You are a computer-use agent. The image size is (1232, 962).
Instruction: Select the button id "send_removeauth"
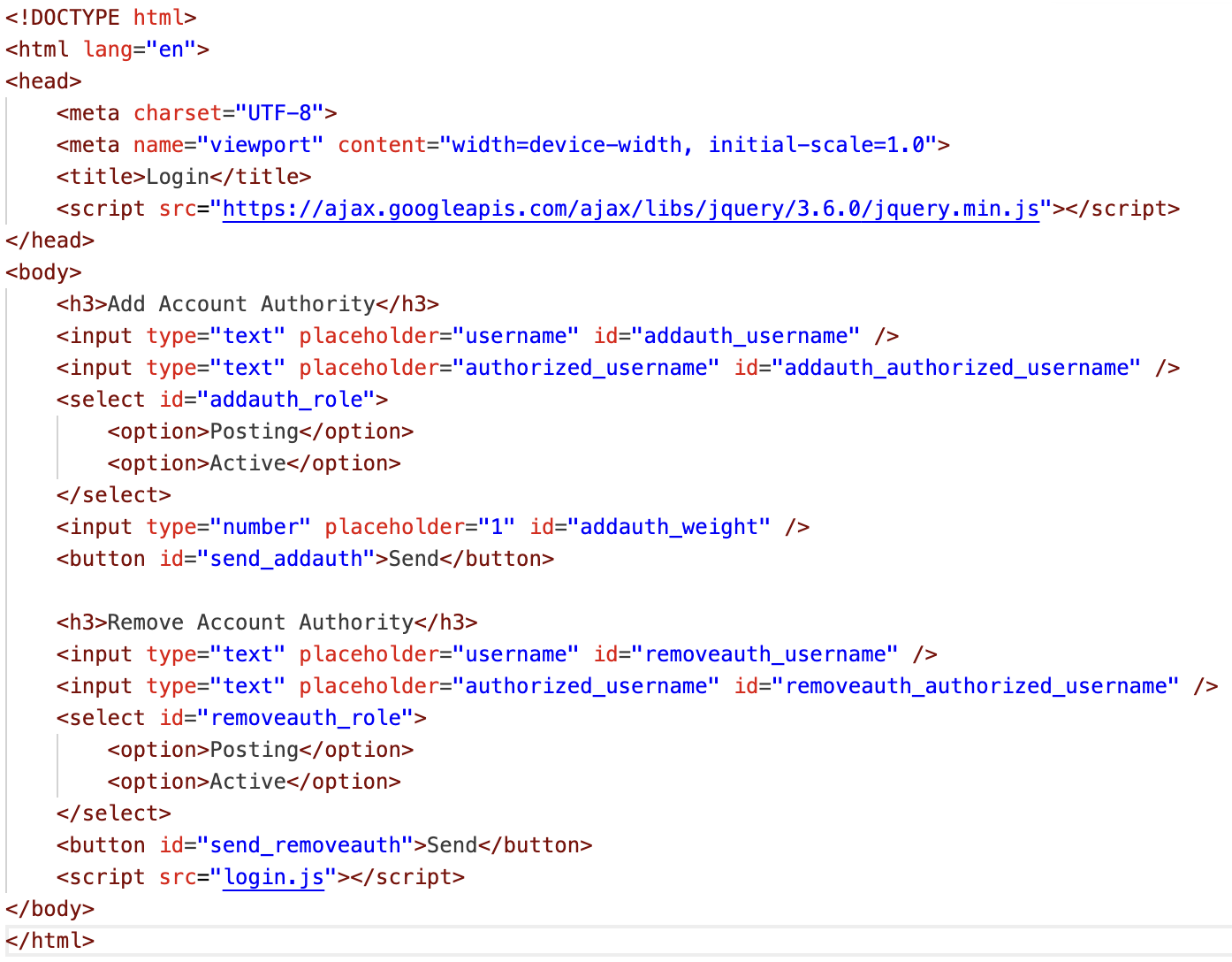(306, 845)
